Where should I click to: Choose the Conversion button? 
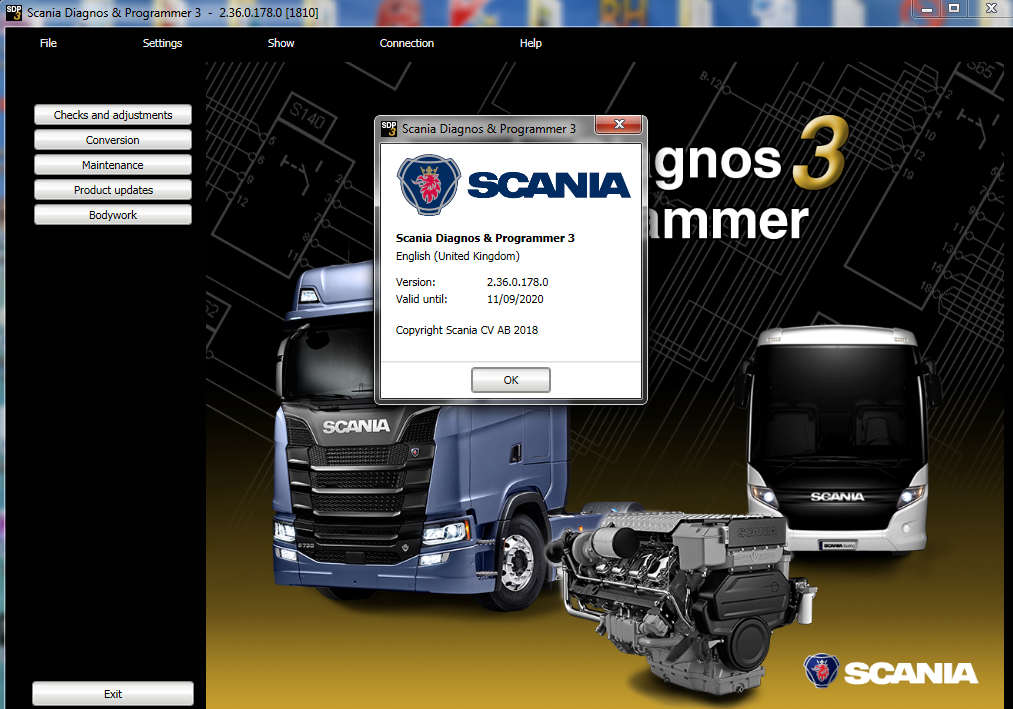click(113, 140)
